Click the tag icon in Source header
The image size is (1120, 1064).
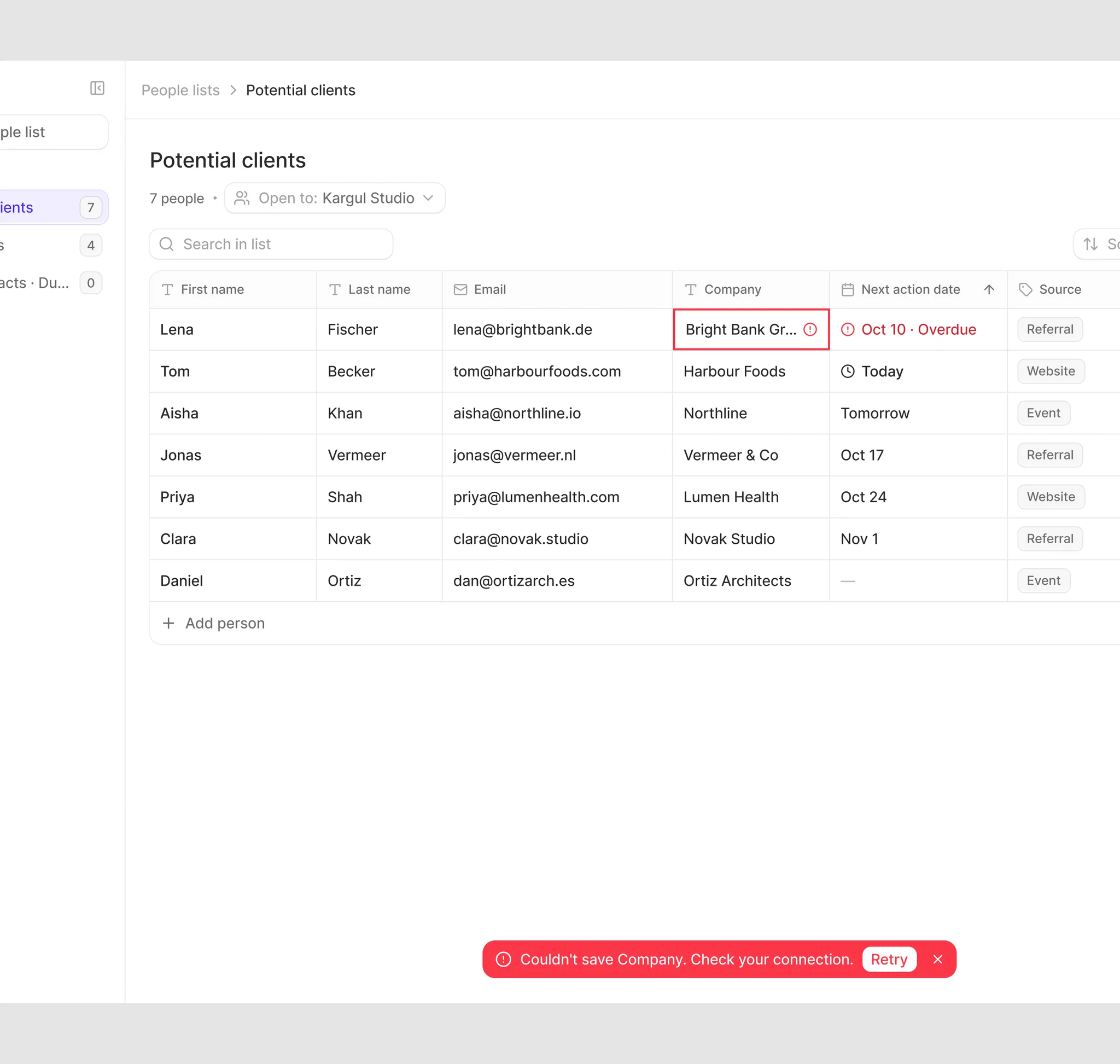[1025, 289]
